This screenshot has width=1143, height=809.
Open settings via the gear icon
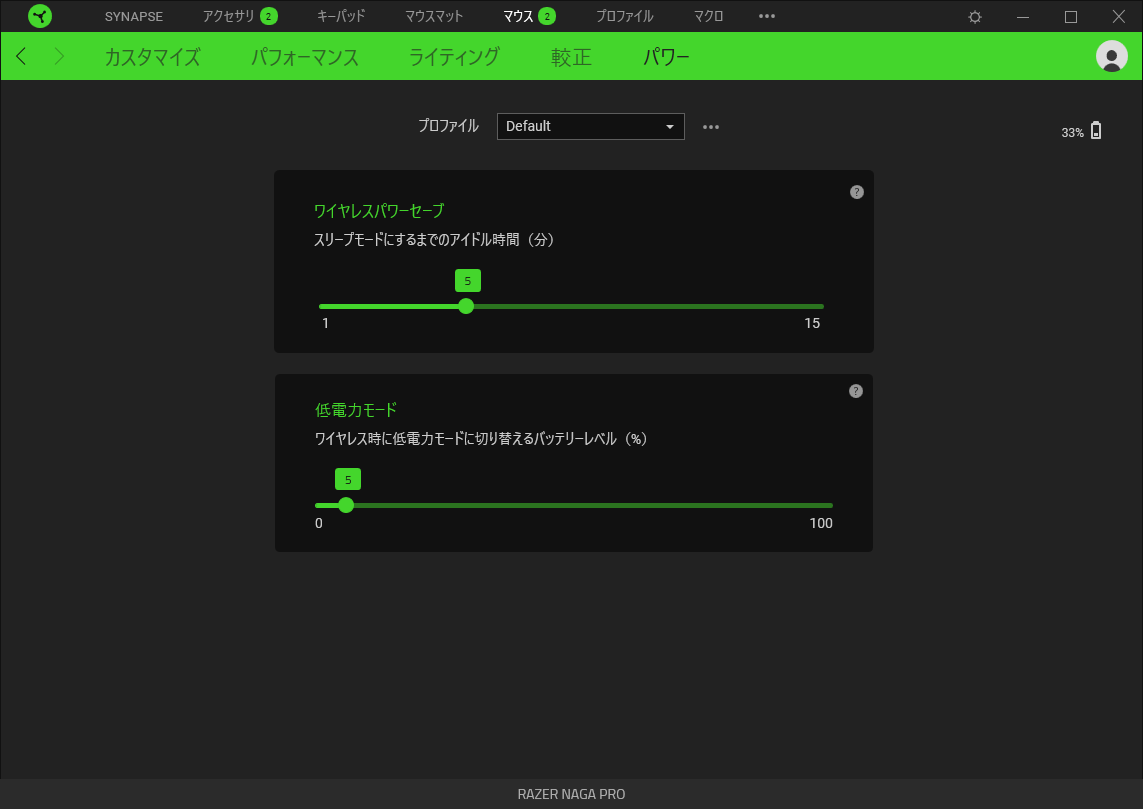[975, 16]
